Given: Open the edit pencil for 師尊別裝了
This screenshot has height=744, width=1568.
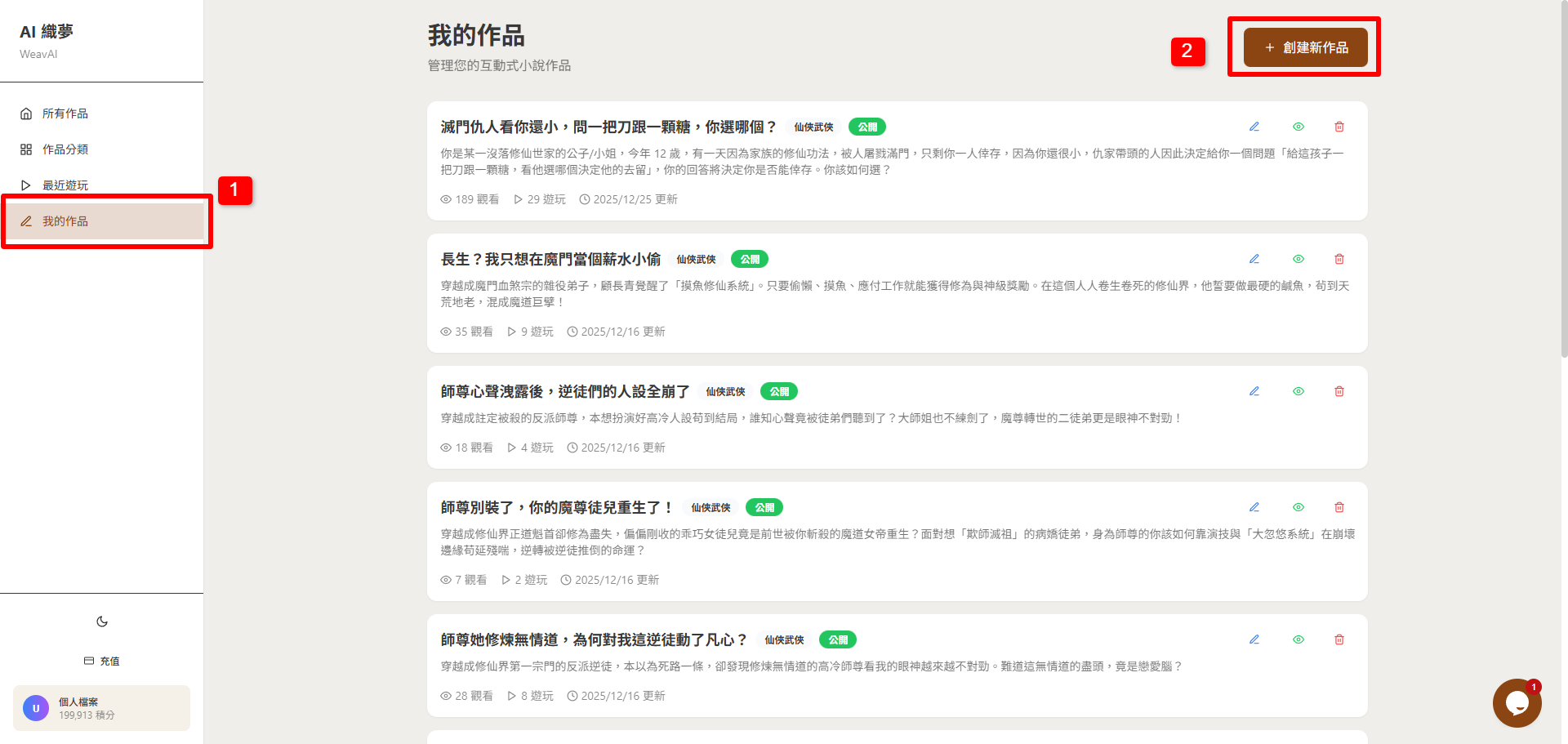Looking at the screenshot, I should 1254,507.
